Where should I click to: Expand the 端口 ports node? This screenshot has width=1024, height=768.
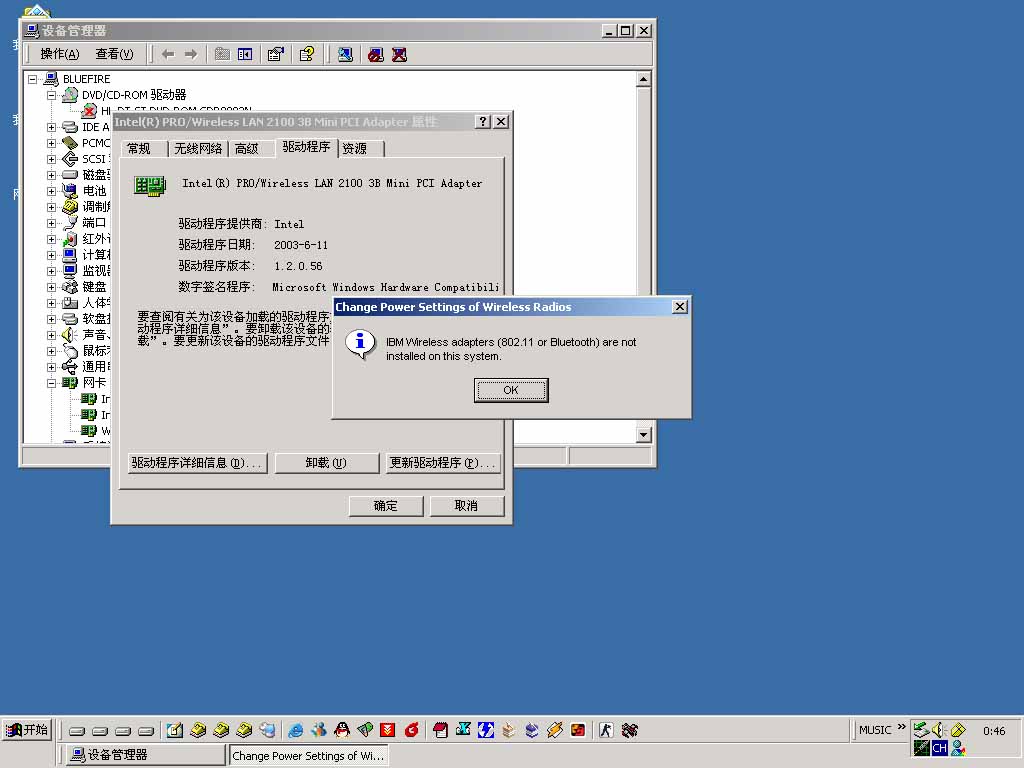(52, 223)
